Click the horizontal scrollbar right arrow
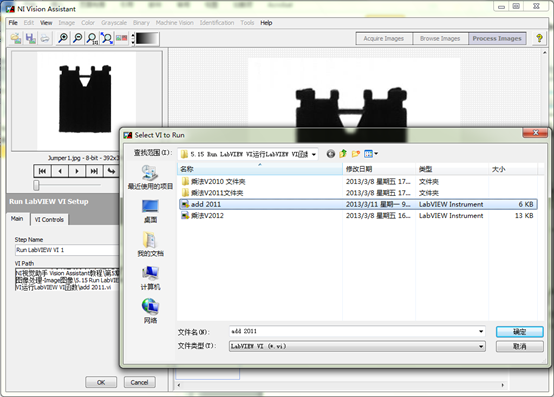The image size is (554, 397). click(502, 385)
